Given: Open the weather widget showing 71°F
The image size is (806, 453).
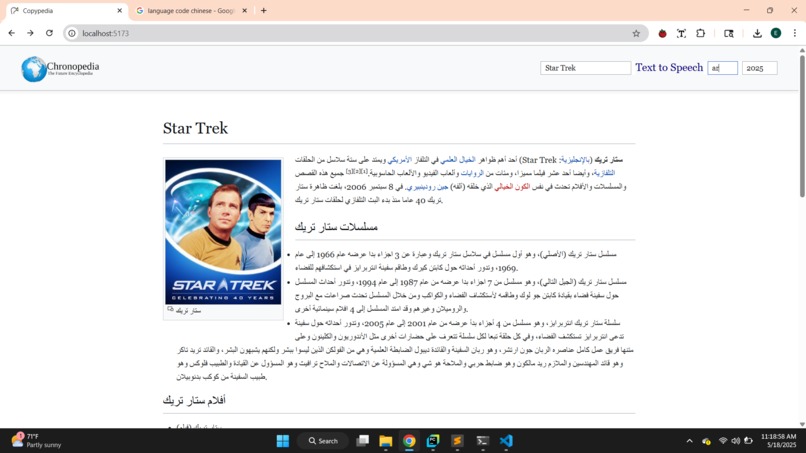Looking at the screenshot, I should tap(36, 441).
